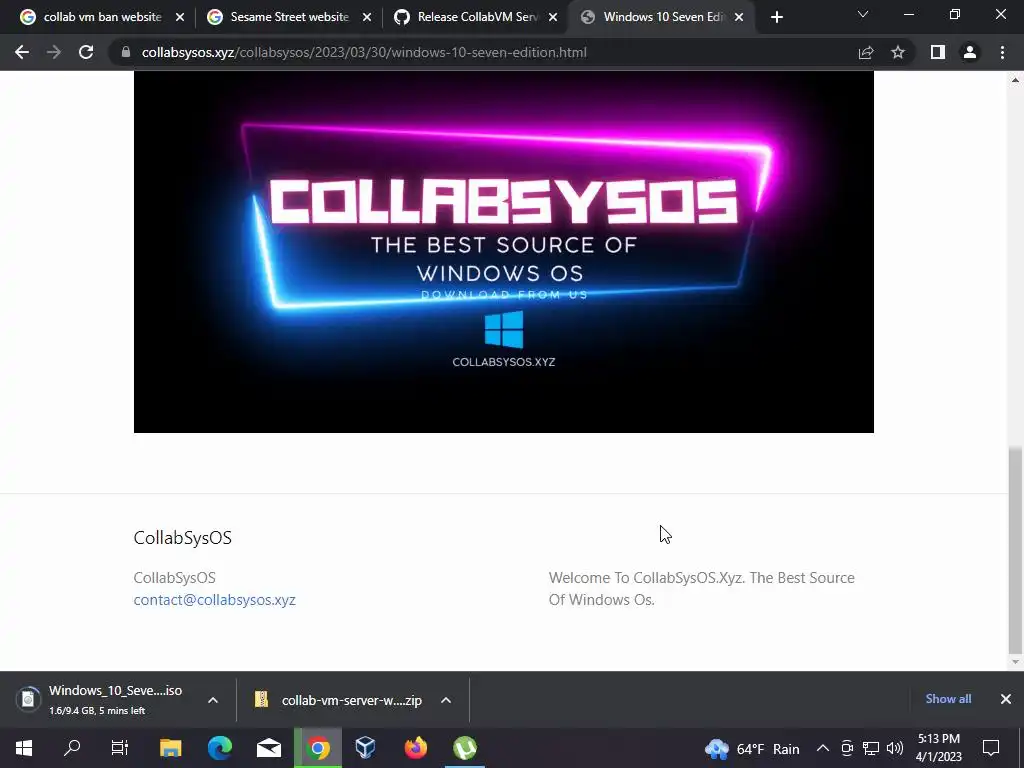Reload the current page
Viewport: 1024px width, 768px height.
(x=86, y=52)
